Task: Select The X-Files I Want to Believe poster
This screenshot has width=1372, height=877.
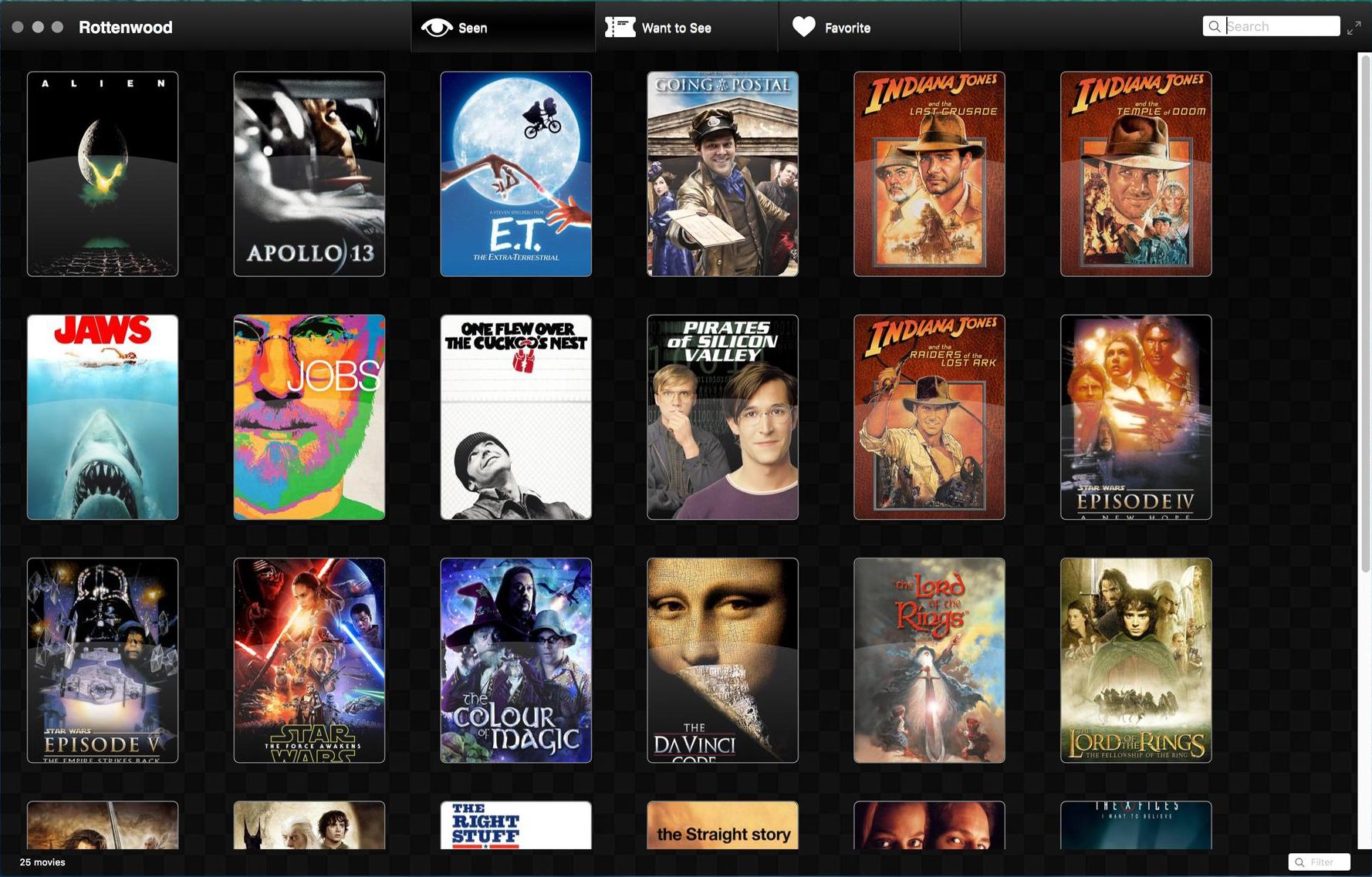Action: coord(1137,825)
